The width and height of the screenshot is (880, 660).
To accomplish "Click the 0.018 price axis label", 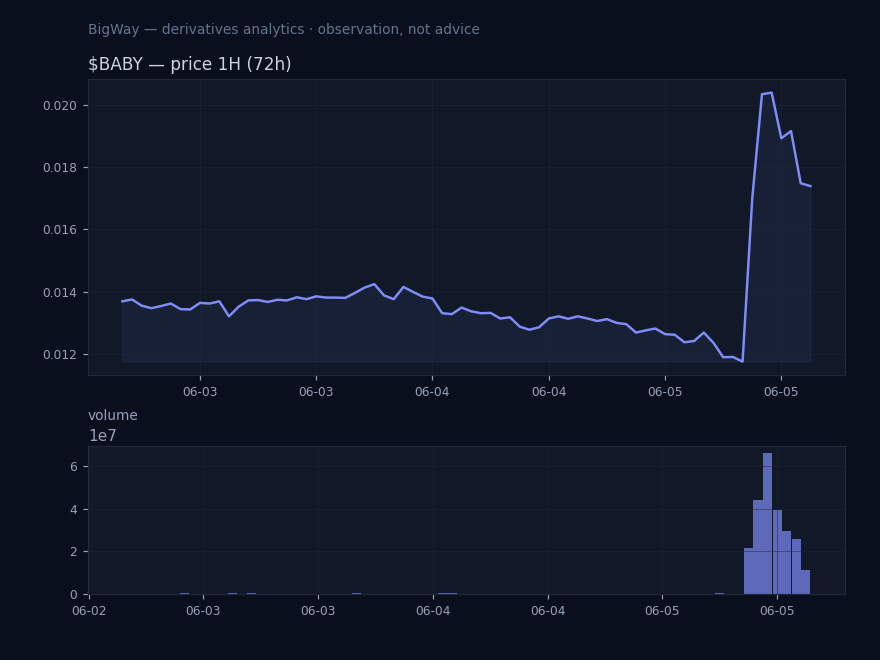I will point(59,168).
